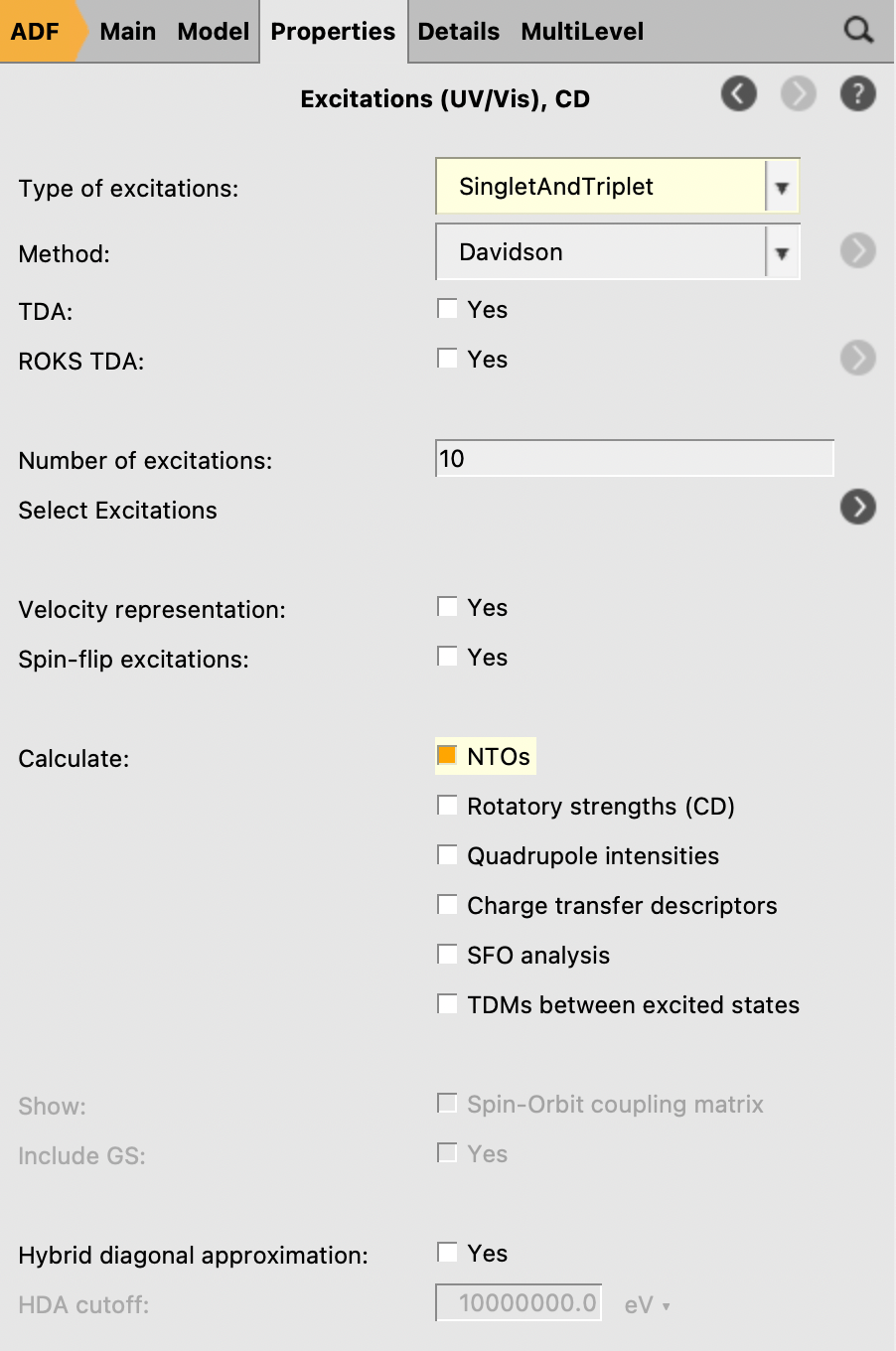Click the Number of excitations field
This screenshot has height=1351, width=896.
coord(634,458)
